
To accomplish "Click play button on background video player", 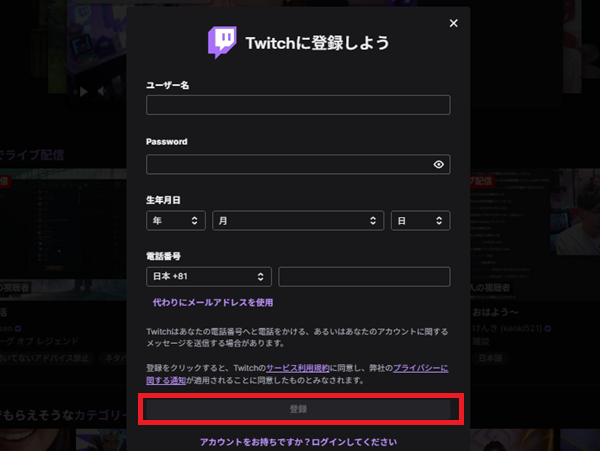I will (x=83, y=91).
